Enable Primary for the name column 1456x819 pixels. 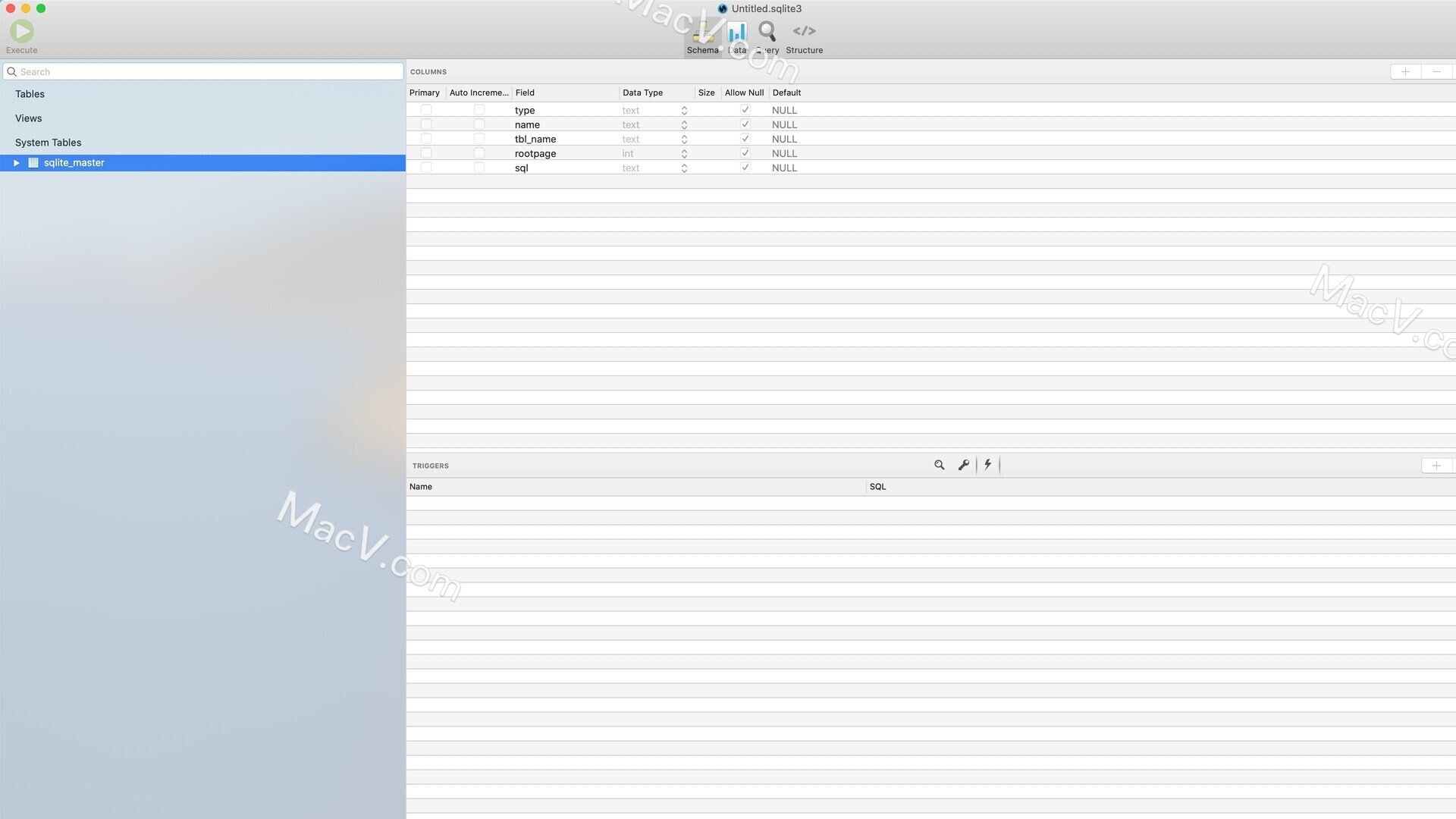[x=425, y=124]
